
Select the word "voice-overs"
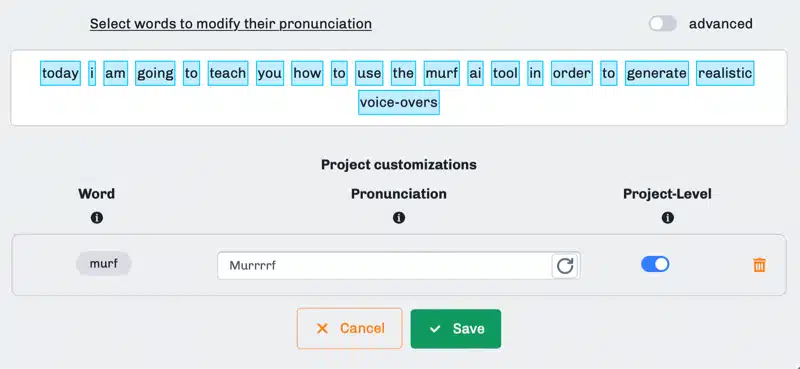click(398, 102)
